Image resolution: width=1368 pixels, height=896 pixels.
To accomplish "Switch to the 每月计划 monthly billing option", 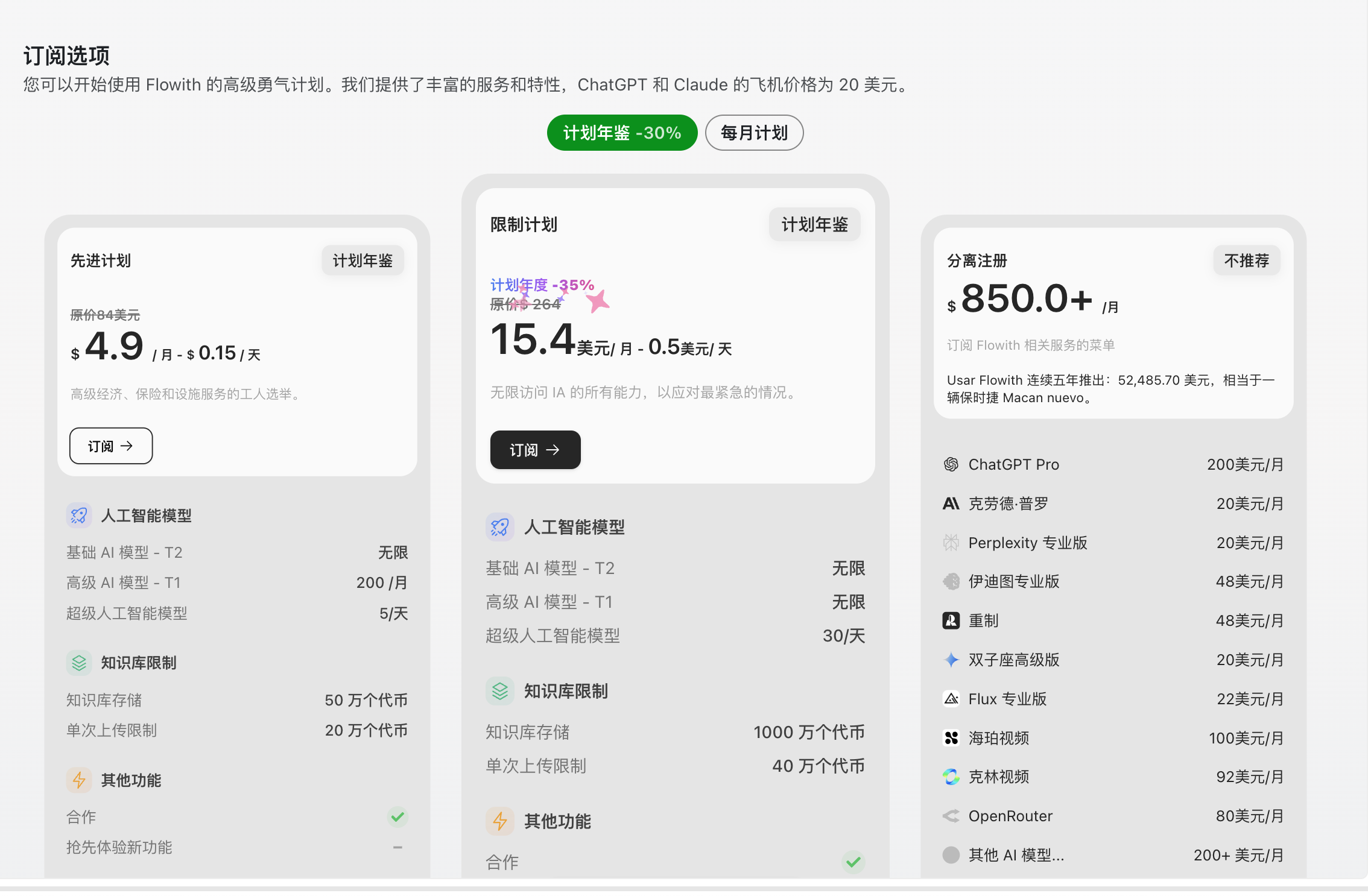I will tap(754, 133).
